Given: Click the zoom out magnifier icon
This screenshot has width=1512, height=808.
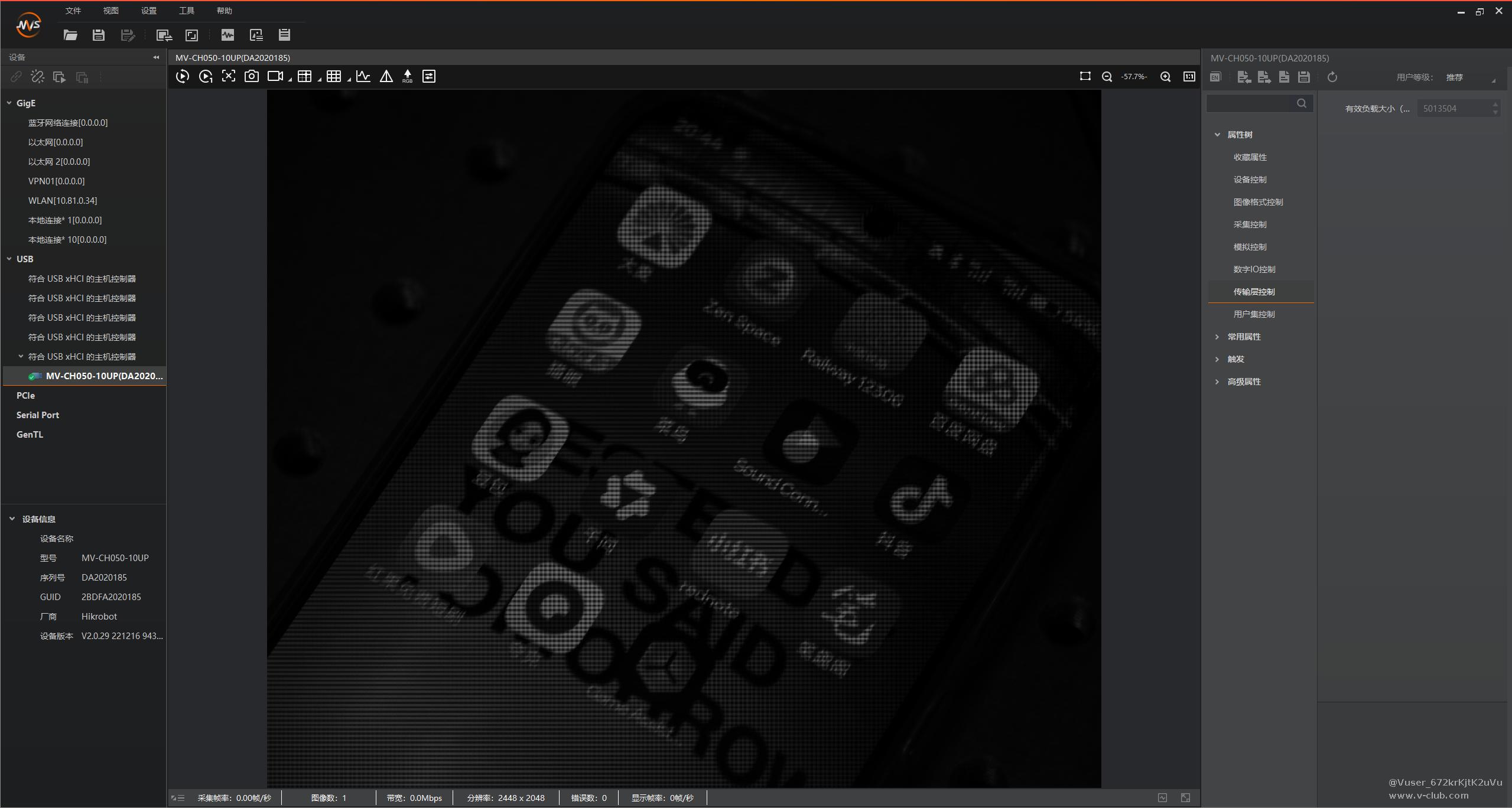Looking at the screenshot, I should click(x=1107, y=77).
